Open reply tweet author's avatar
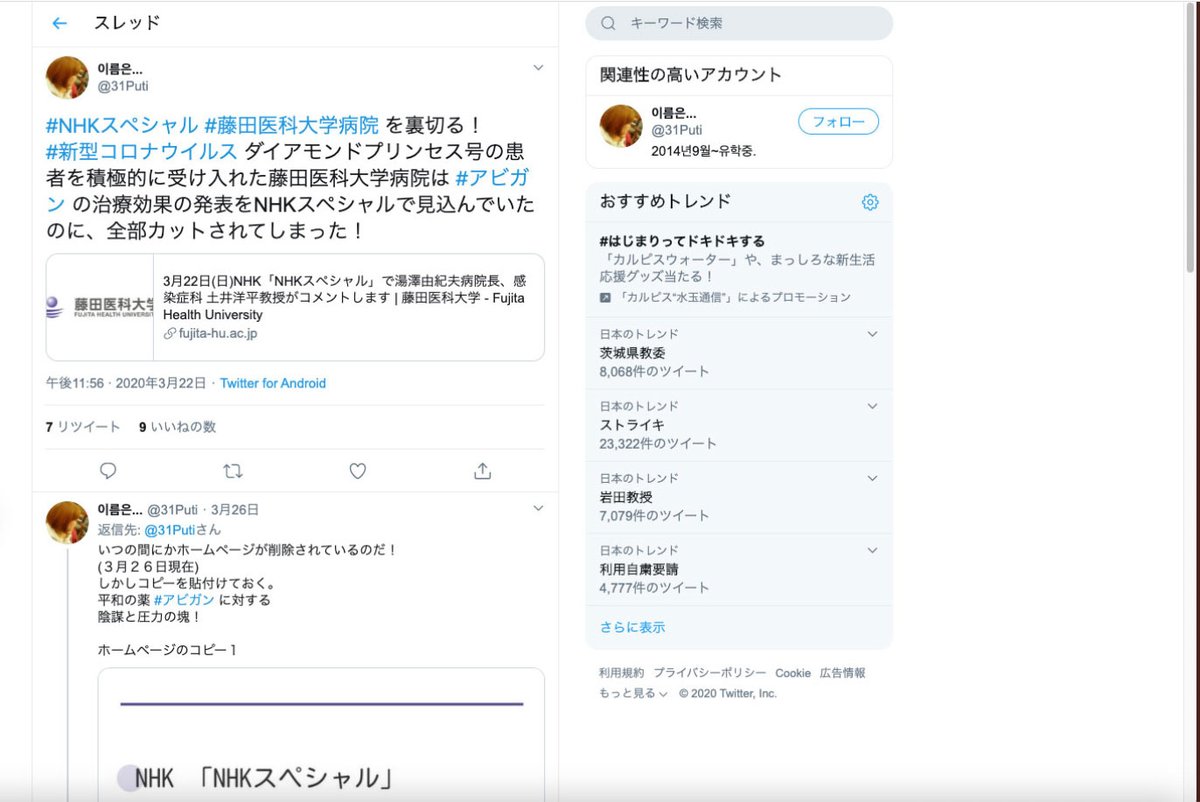The height and width of the screenshot is (802, 1200). coord(67,522)
